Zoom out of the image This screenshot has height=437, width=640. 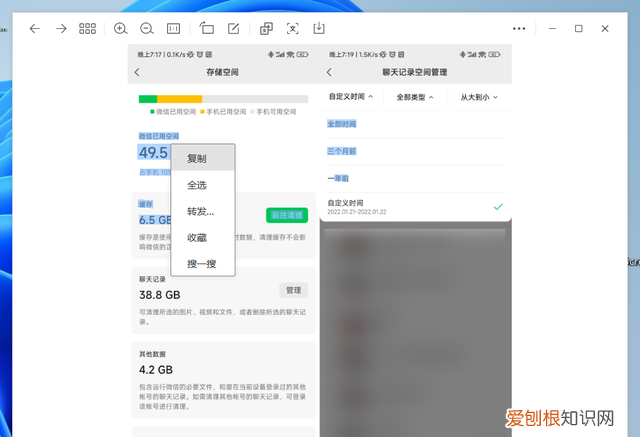(x=147, y=29)
